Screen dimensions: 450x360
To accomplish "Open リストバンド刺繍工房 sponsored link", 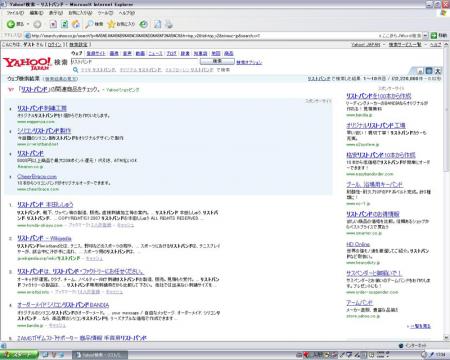I will [42, 108].
